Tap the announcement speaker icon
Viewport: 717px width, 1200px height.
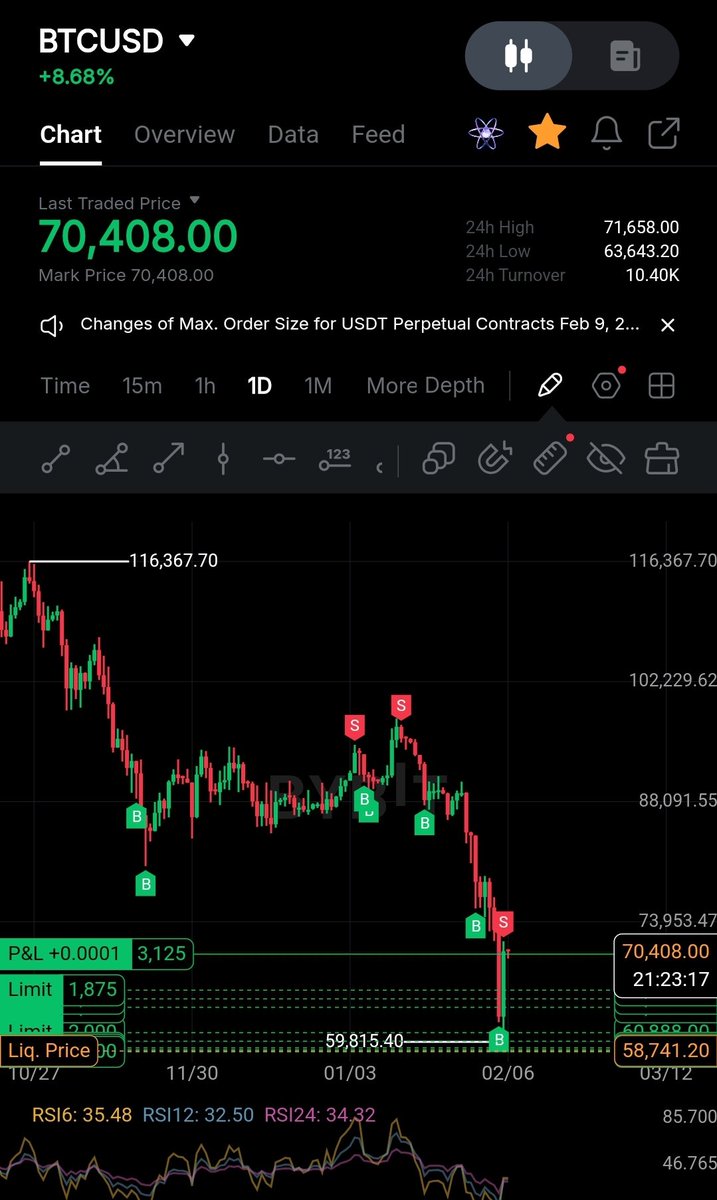pos(52,325)
